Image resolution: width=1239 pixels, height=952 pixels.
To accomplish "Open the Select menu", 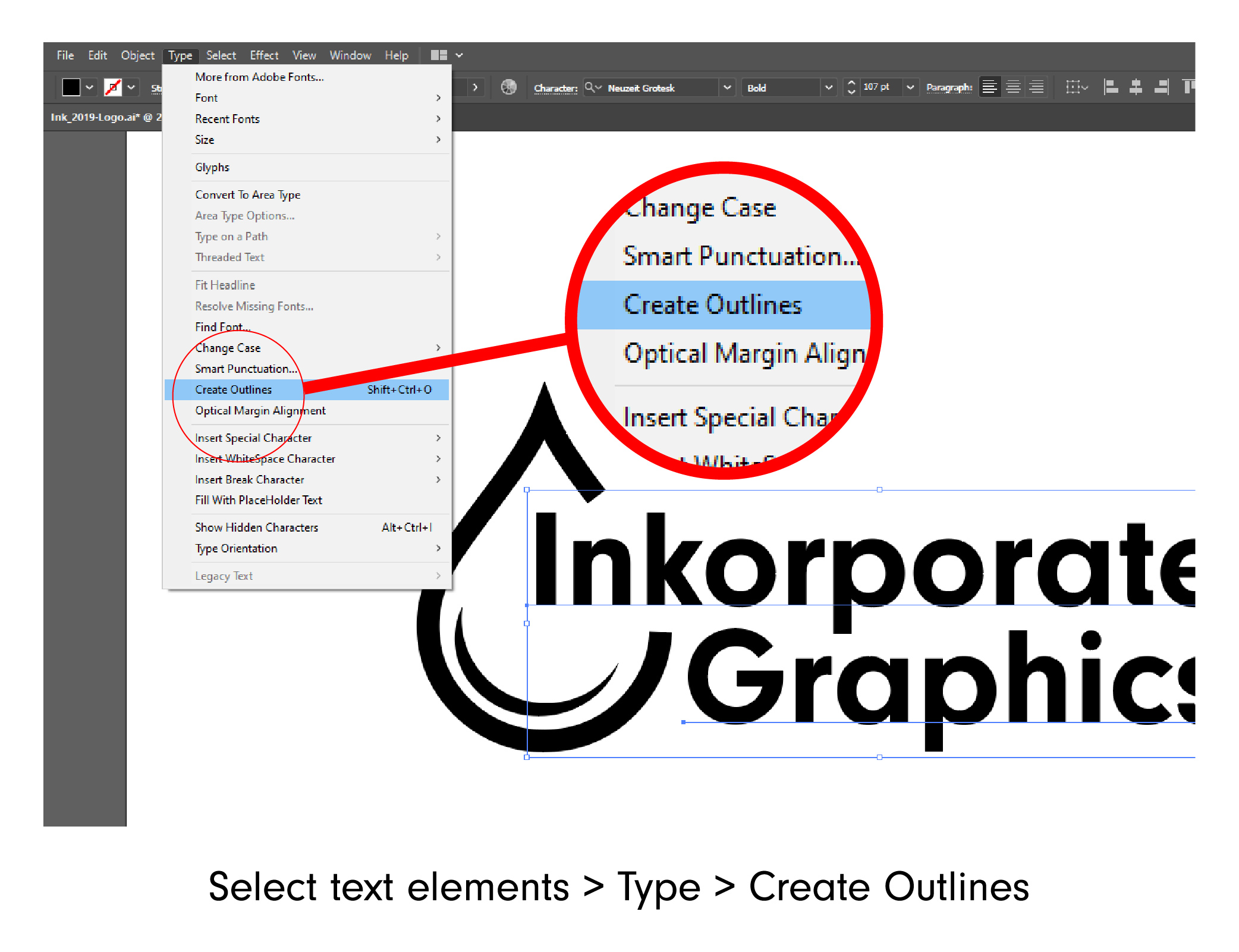I will click(x=221, y=55).
